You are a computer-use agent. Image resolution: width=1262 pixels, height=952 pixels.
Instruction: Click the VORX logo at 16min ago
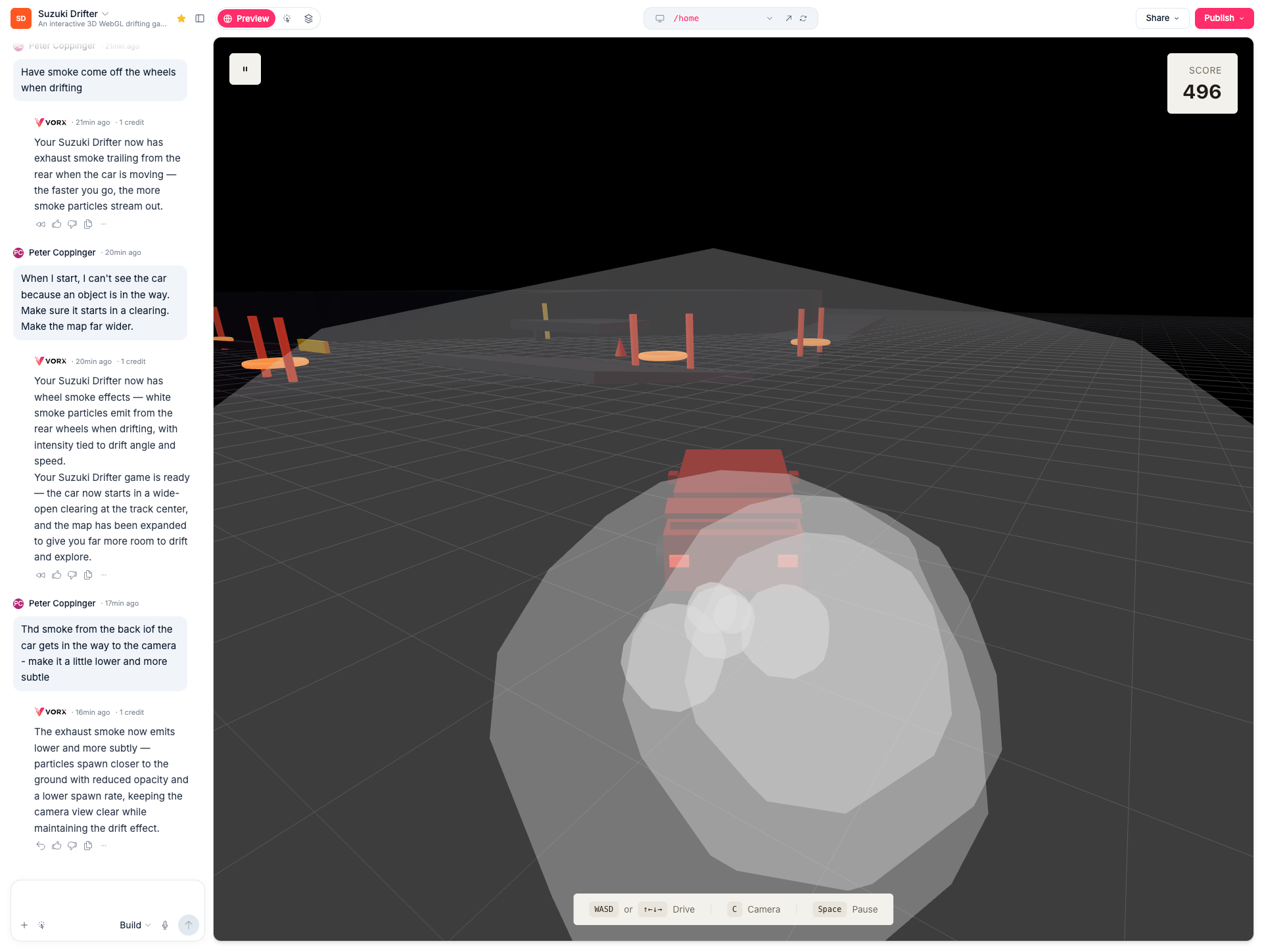coord(51,712)
